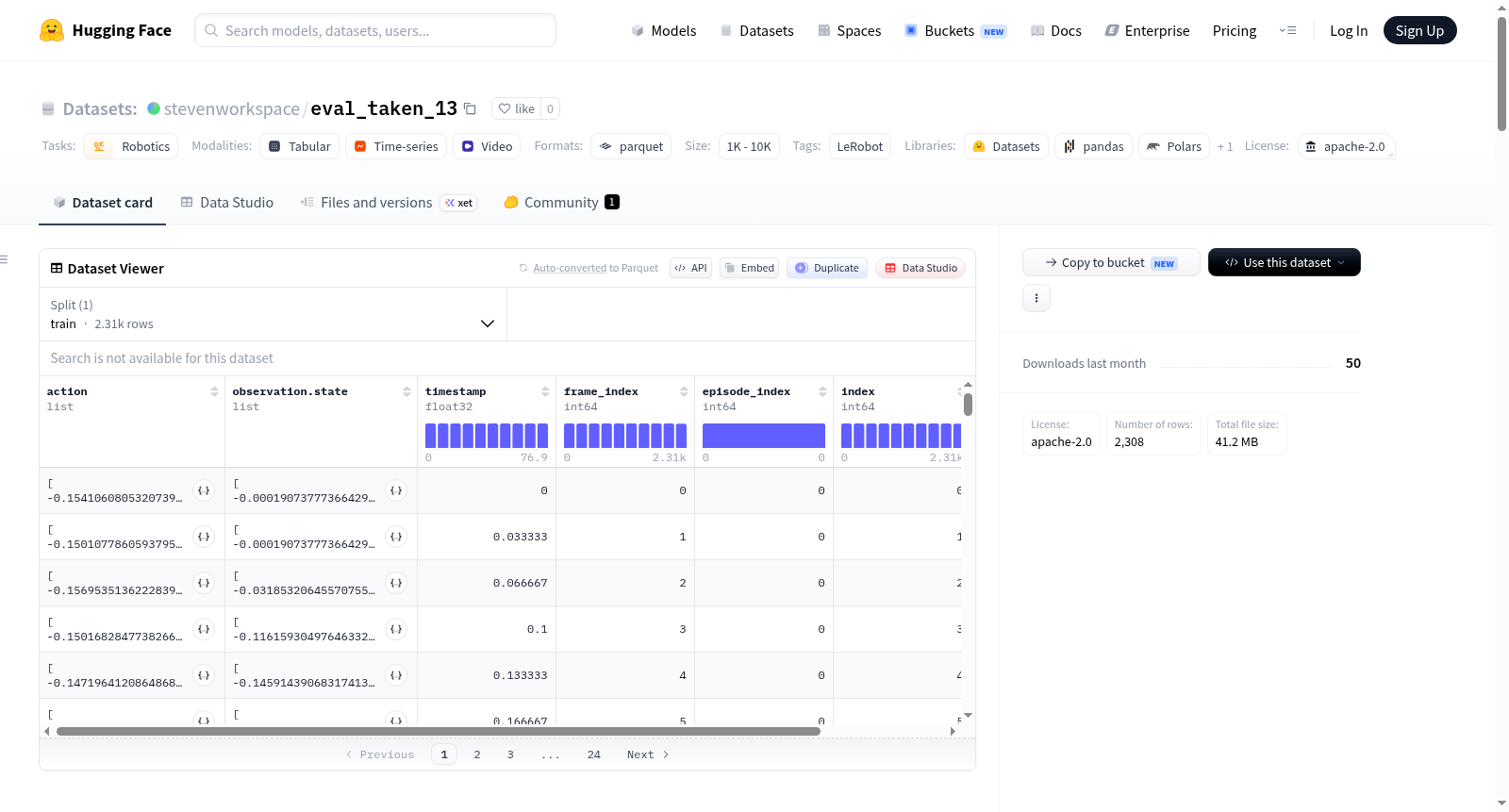Expand observation.state cell in first row
The width and height of the screenshot is (1509, 812).
(x=396, y=490)
